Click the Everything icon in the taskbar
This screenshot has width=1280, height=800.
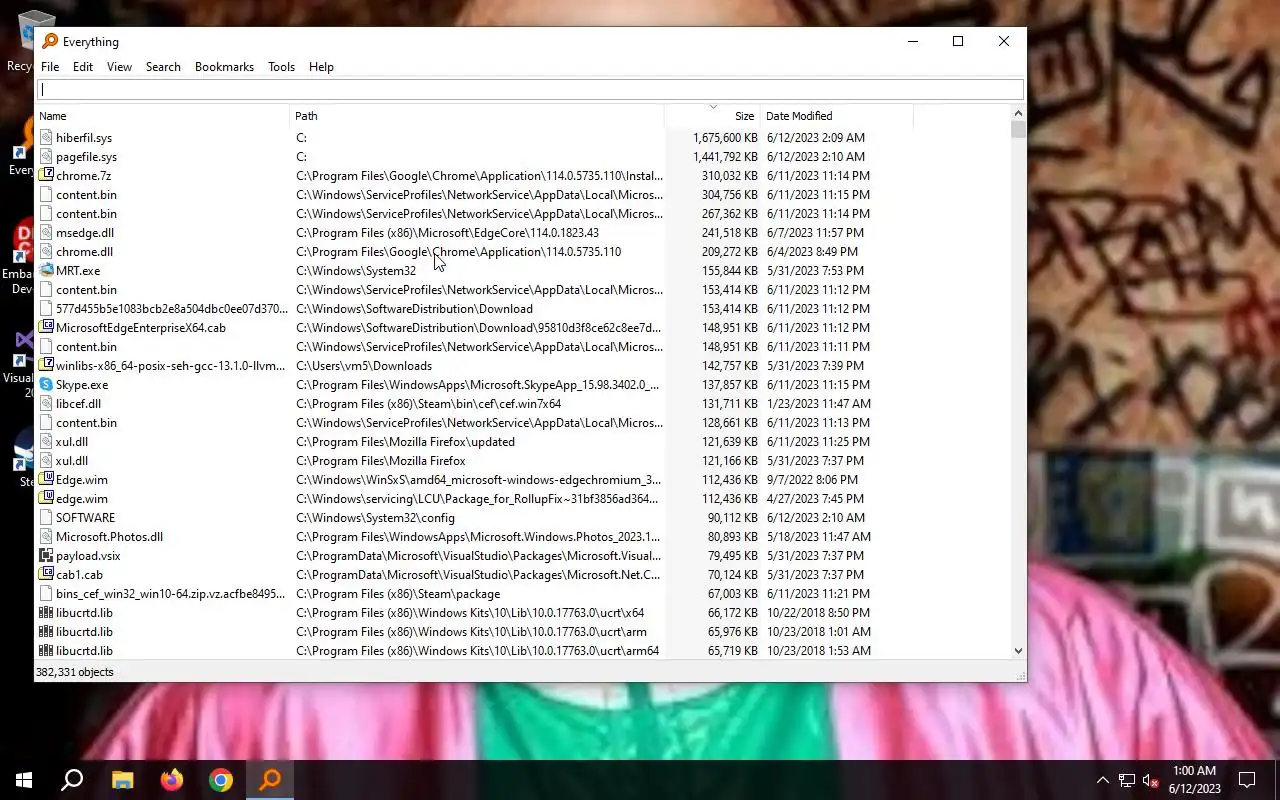tap(270, 780)
